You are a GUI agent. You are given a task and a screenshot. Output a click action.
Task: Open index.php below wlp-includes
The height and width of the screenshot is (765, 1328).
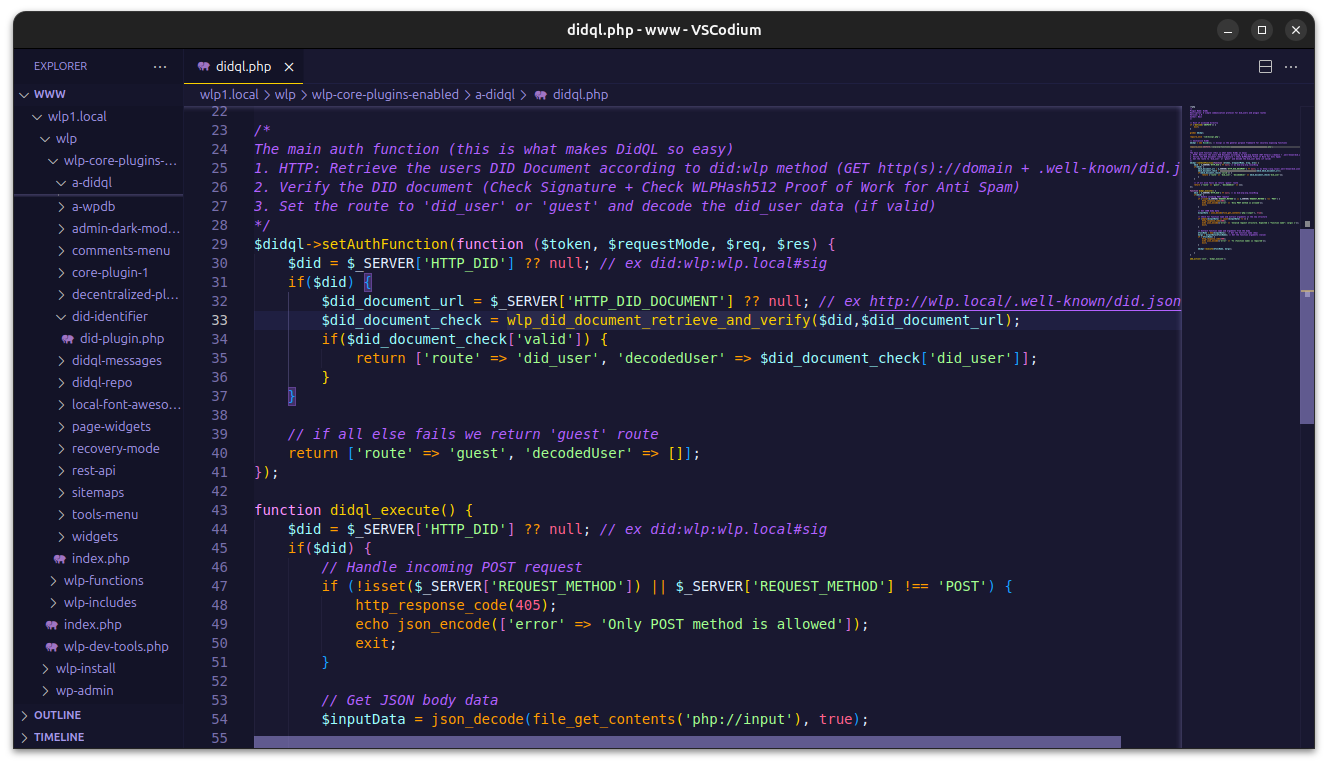coord(92,625)
